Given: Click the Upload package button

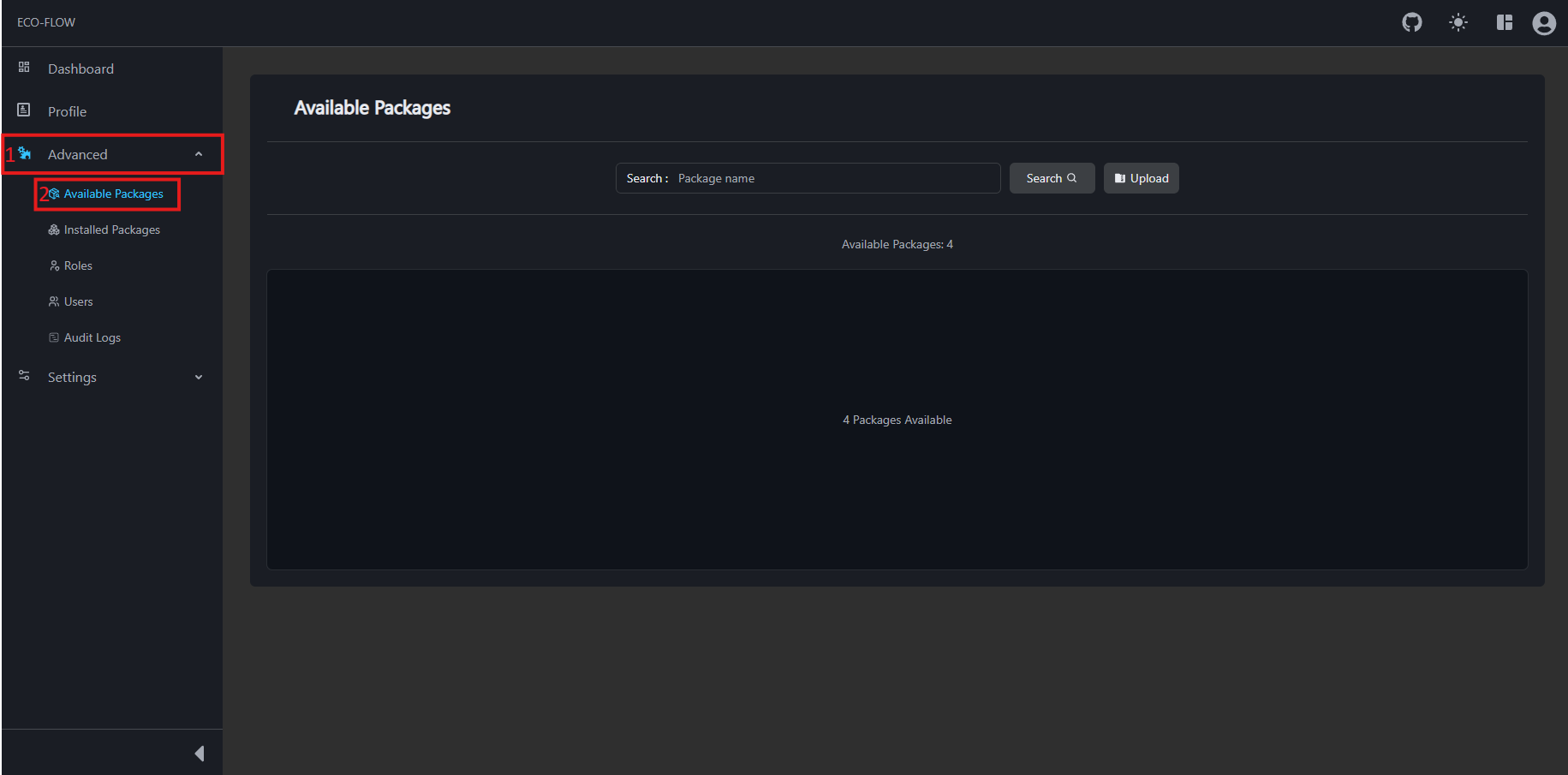Looking at the screenshot, I should coord(1141,178).
